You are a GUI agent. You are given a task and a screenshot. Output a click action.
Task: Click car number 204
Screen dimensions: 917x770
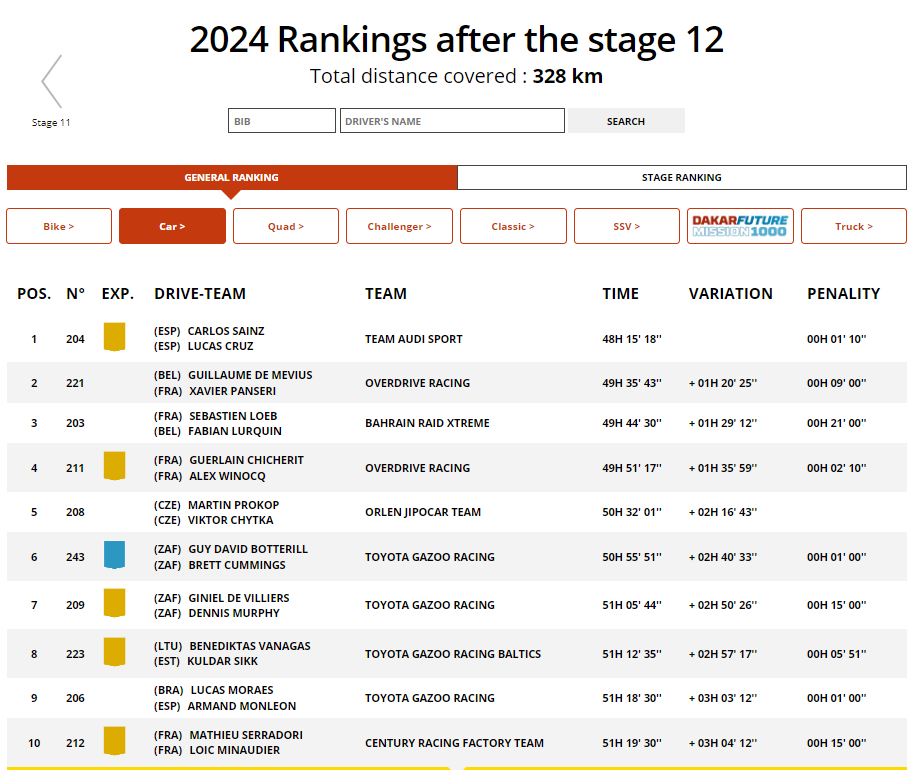(x=75, y=339)
